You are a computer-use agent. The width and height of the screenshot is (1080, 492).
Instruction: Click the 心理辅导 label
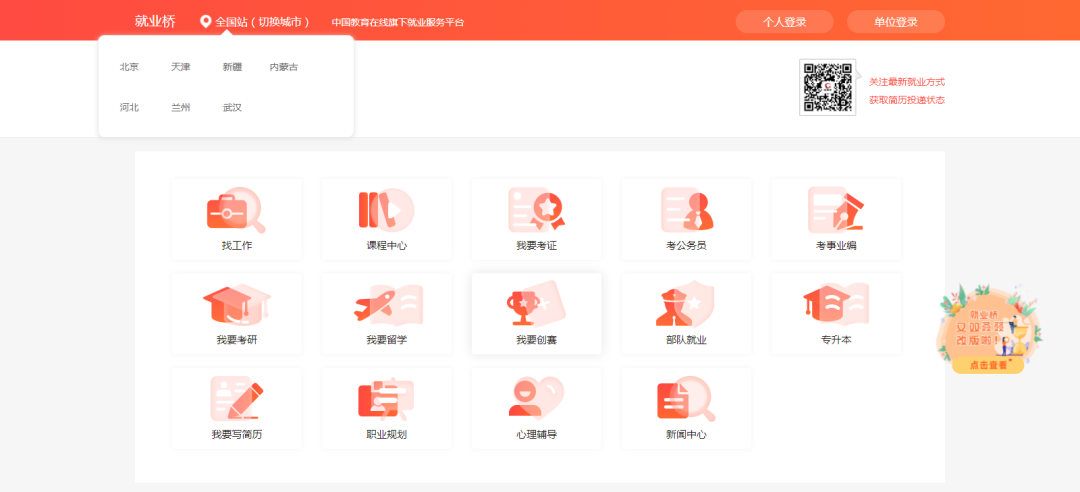click(537, 435)
